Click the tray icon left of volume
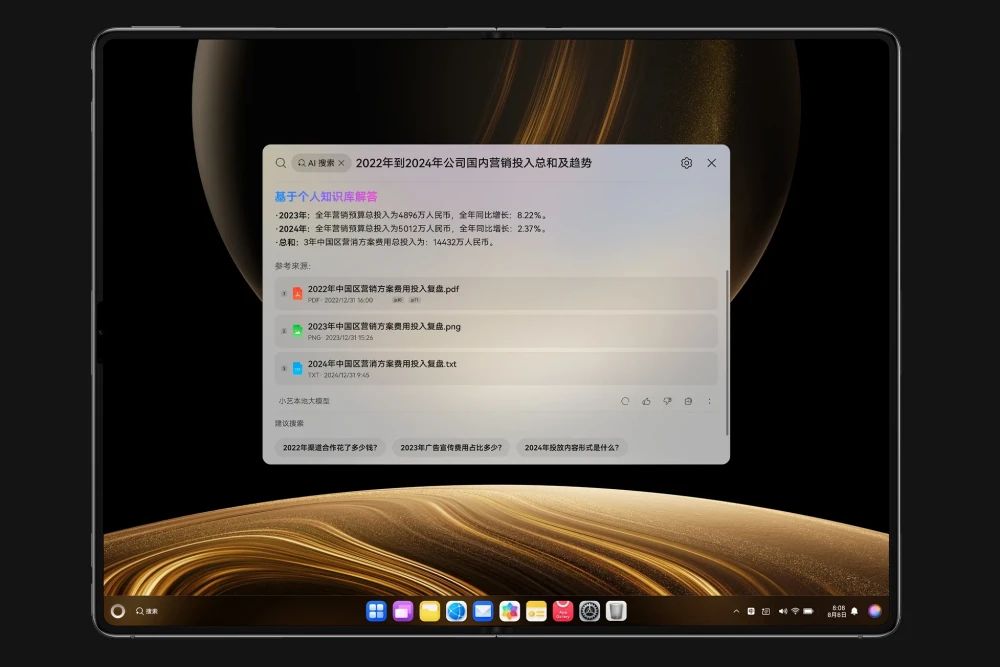 click(766, 611)
